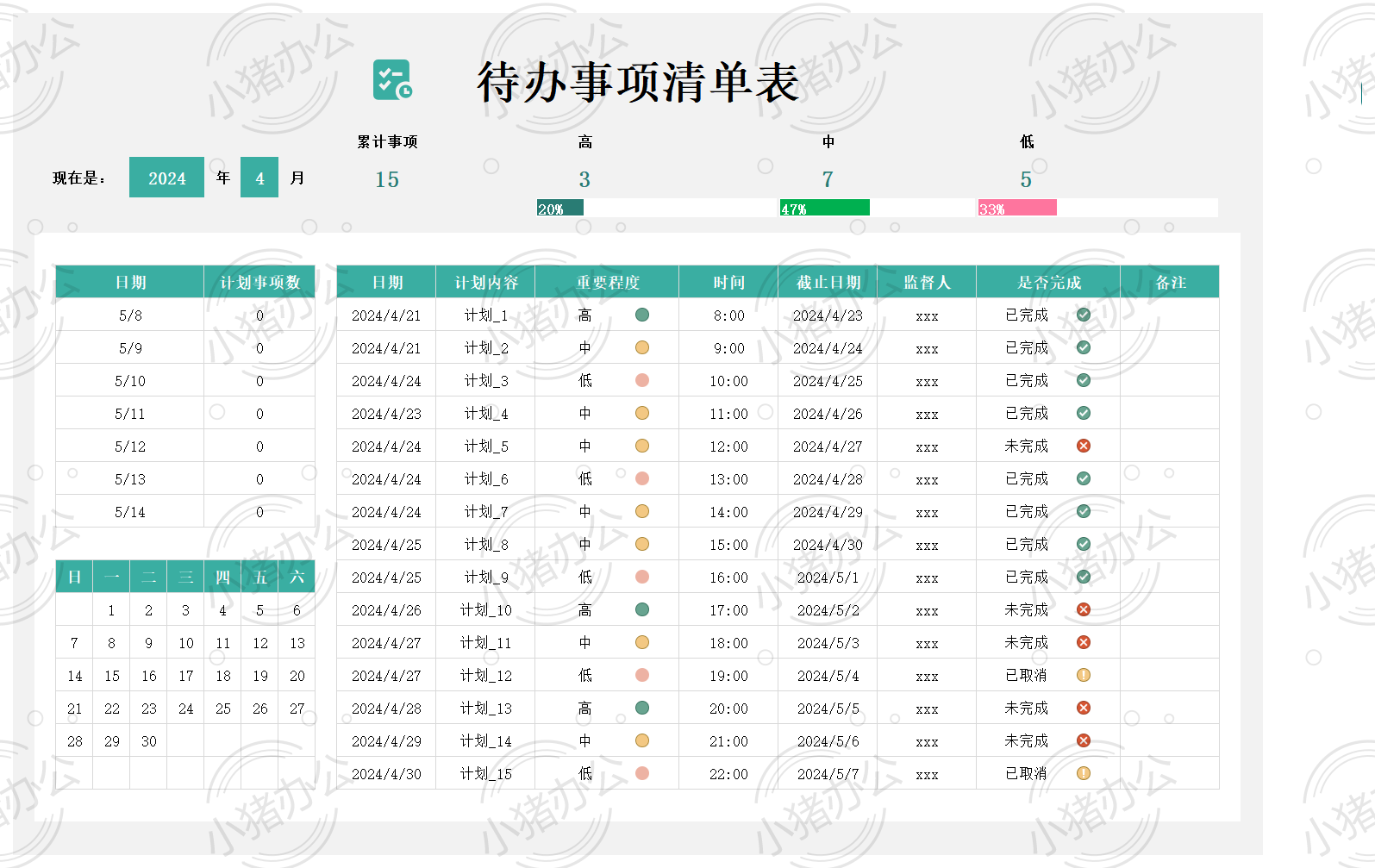The width and height of the screenshot is (1375, 868).
Task: Click the 是否完成 column header
Action: coord(1049,282)
